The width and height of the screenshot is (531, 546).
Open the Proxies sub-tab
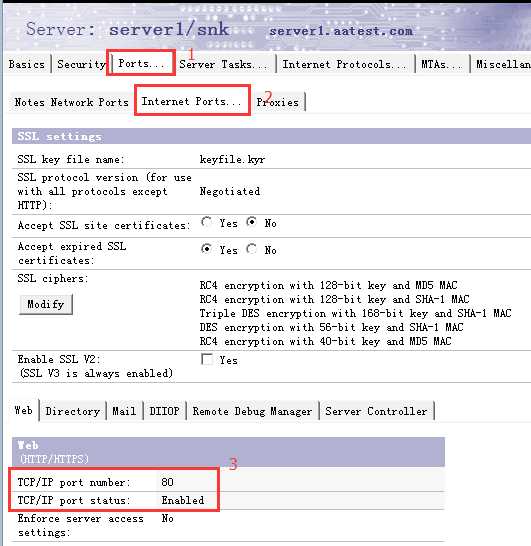click(x=278, y=102)
